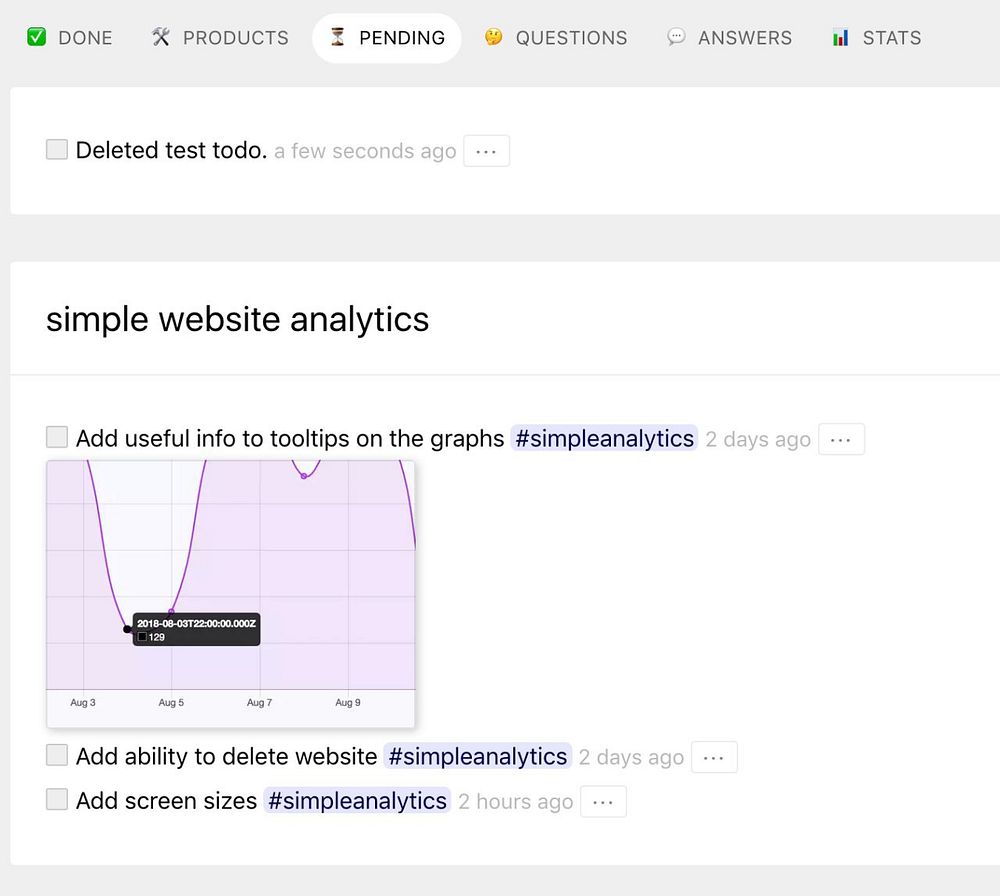The height and width of the screenshot is (896, 1000).
Task: Switch to the DONE tab
Action: [x=84, y=38]
